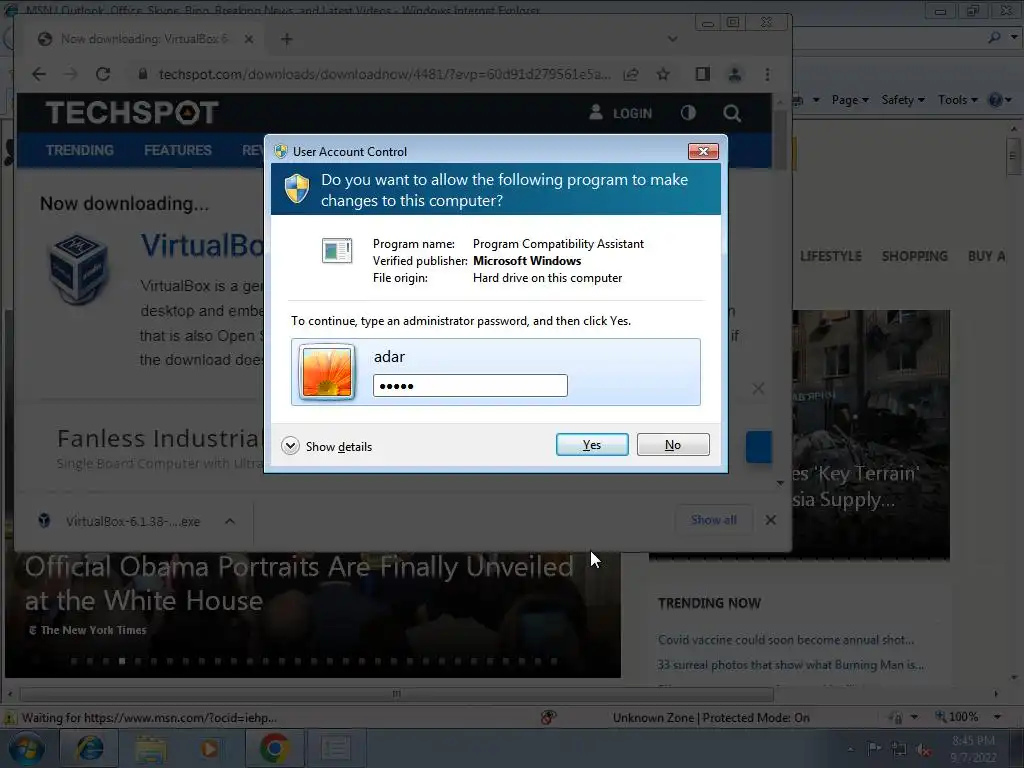Click Internet Explorer search magnifier
This screenshot has height=768, width=1024.
coord(995,37)
